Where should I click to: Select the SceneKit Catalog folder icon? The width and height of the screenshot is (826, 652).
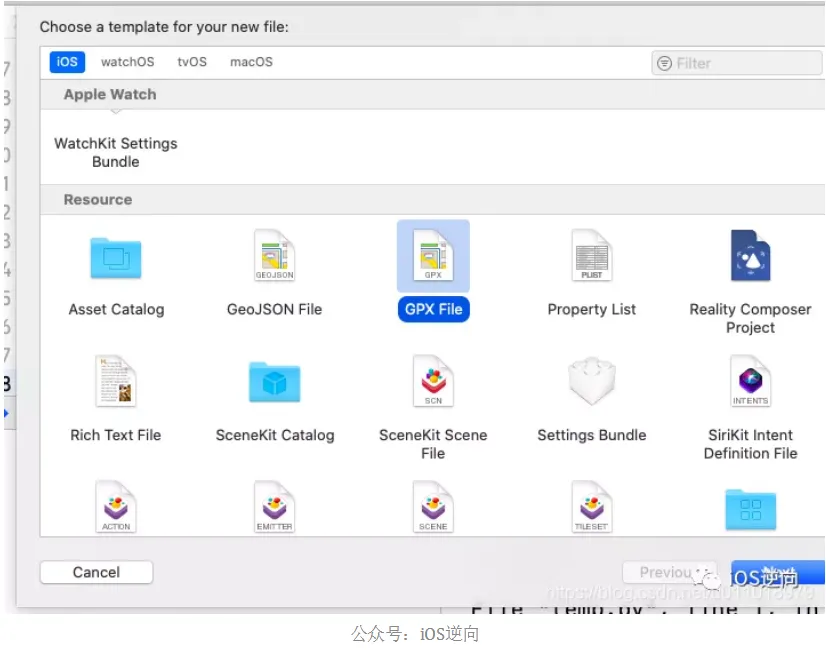[274, 382]
